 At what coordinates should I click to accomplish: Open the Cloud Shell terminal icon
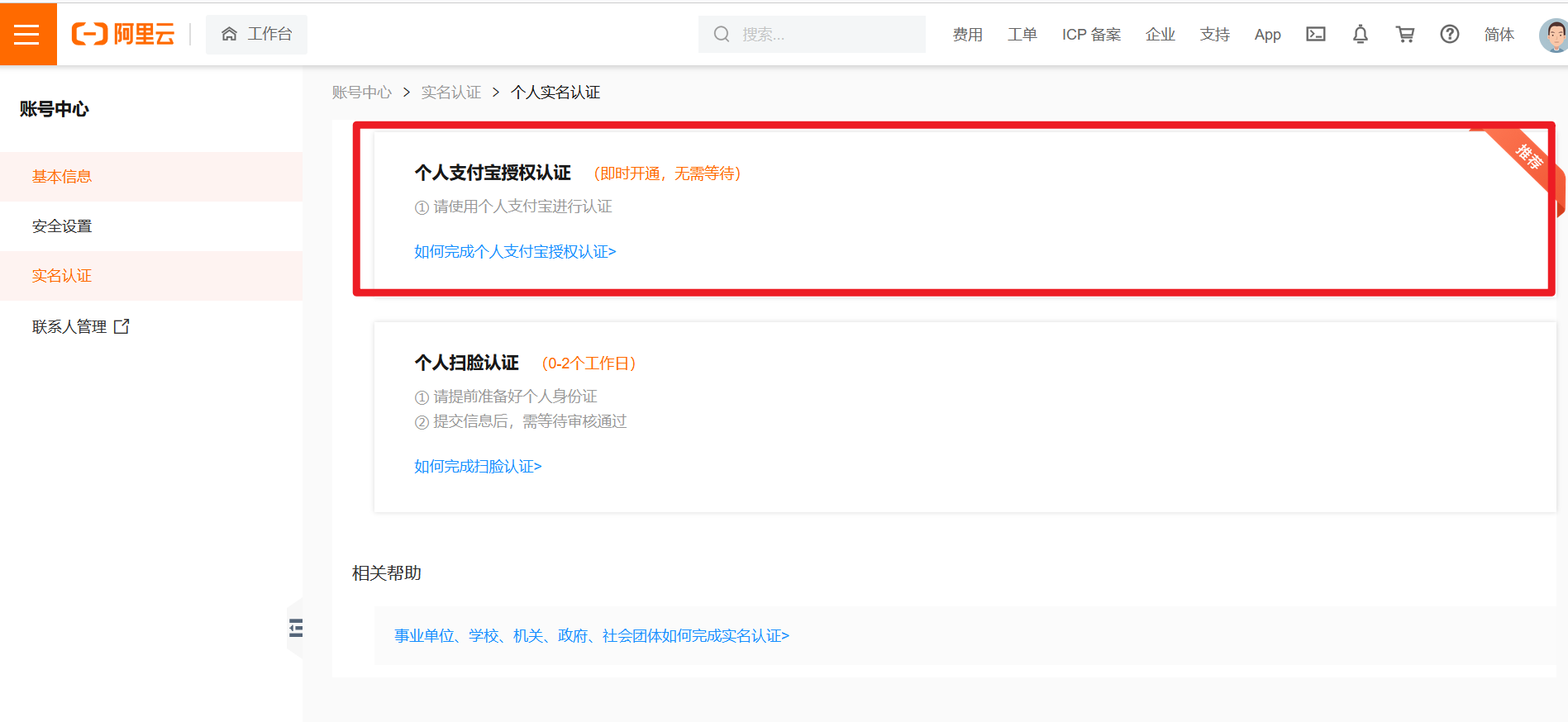(x=1315, y=34)
